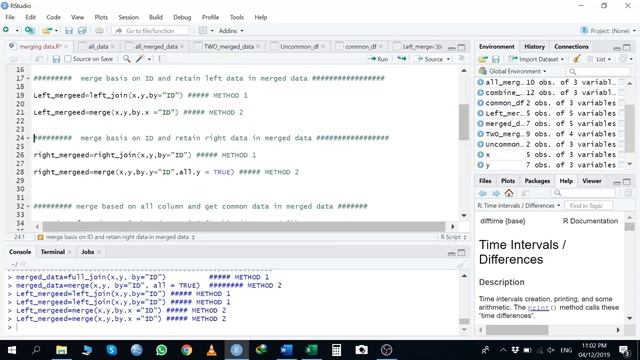The height and width of the screenshot is (360, 640).
Task: Open Word from the taskbar
Action: pos(287,350)
